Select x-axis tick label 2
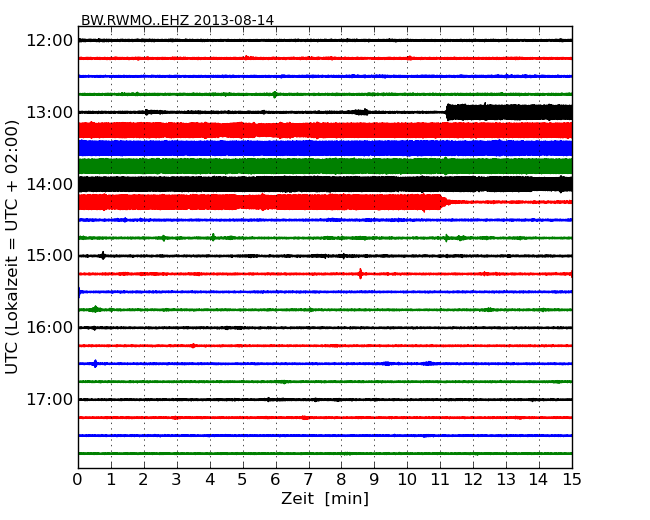The image size is (650, 520). click(144, 480)
